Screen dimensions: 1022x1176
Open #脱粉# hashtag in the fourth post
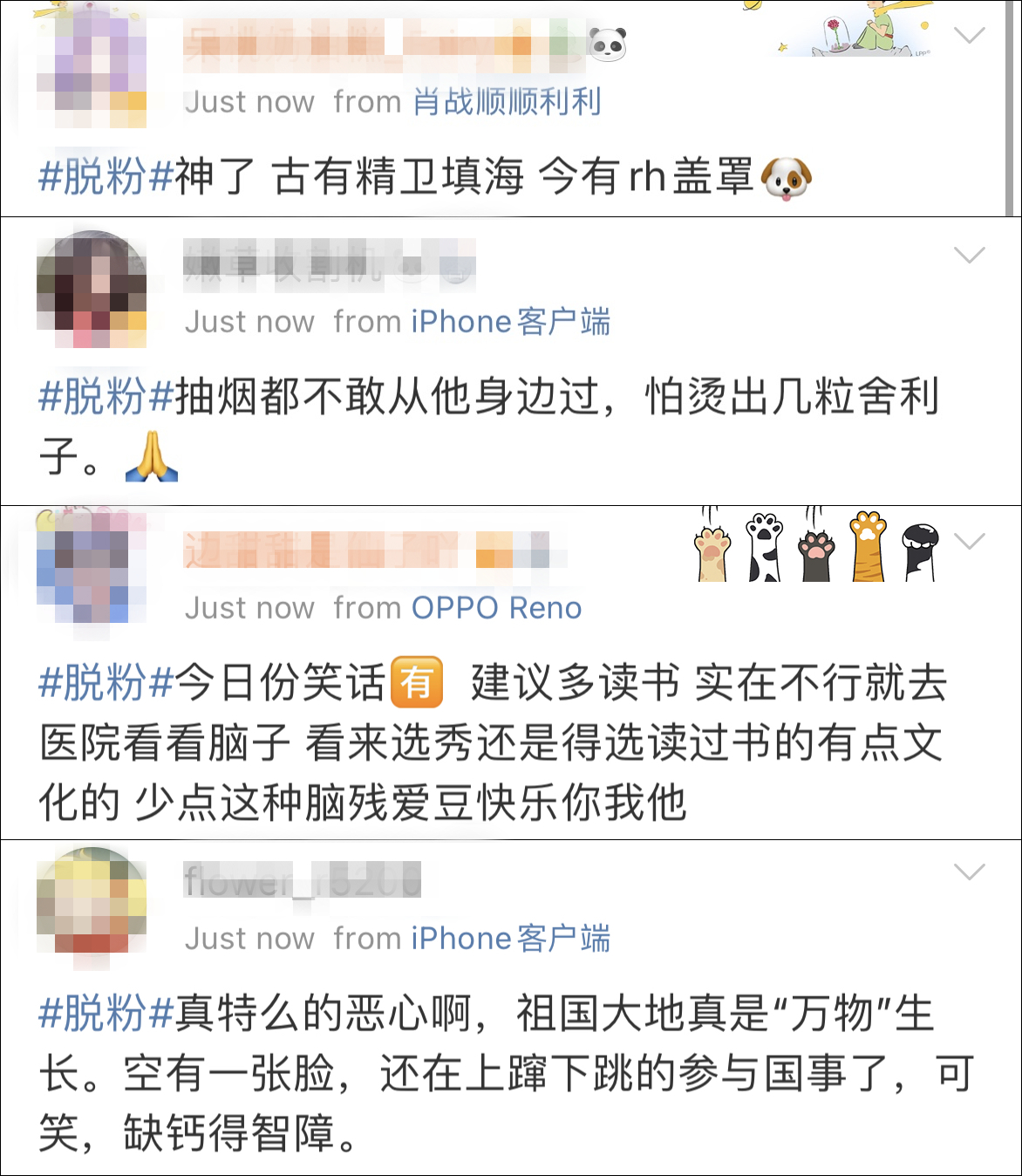[106, 1014]
